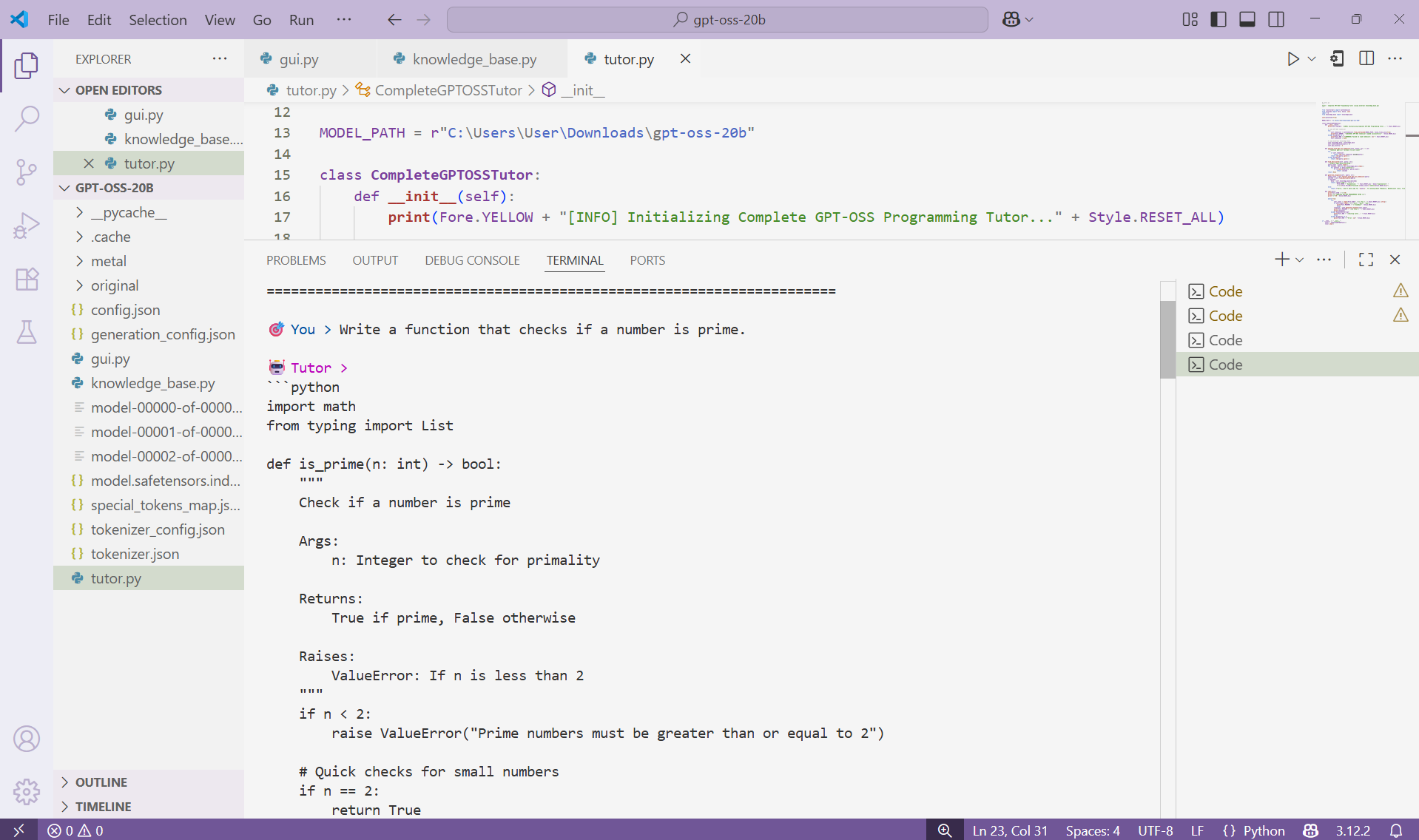Image resolution: width=1419 pixels, height=840 pixels.
Task: Expand the metal folder
Action: pyautogui.click(x=149, y=261)
